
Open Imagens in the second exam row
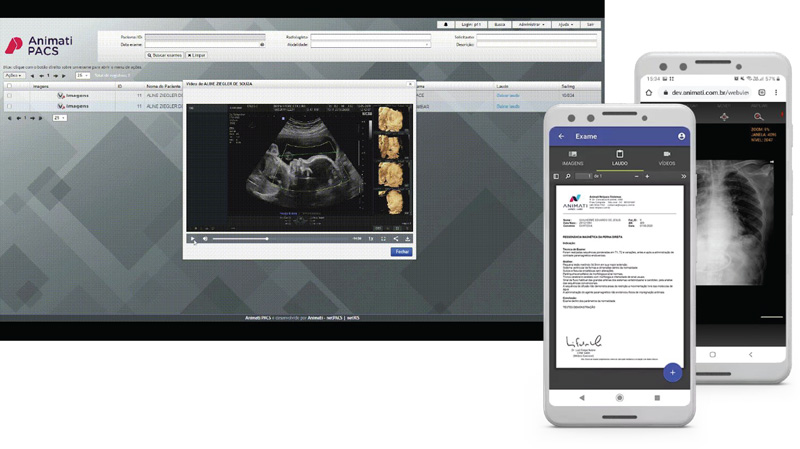pos(73,106)
